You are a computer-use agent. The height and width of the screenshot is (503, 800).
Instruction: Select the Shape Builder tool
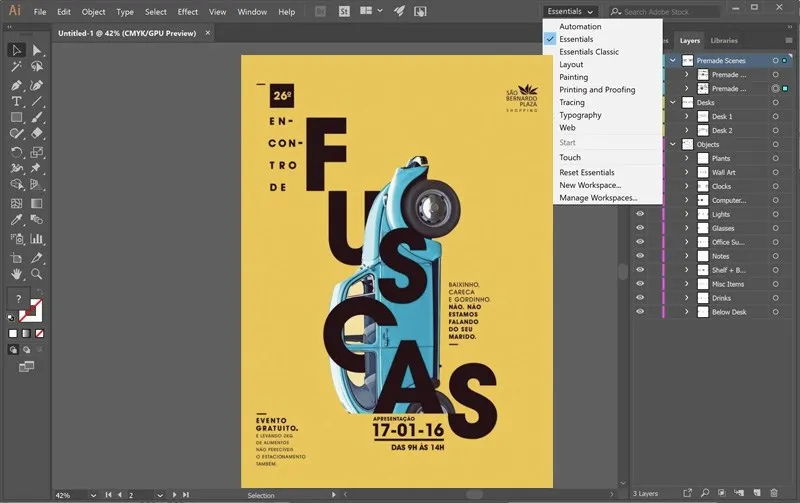16,184
